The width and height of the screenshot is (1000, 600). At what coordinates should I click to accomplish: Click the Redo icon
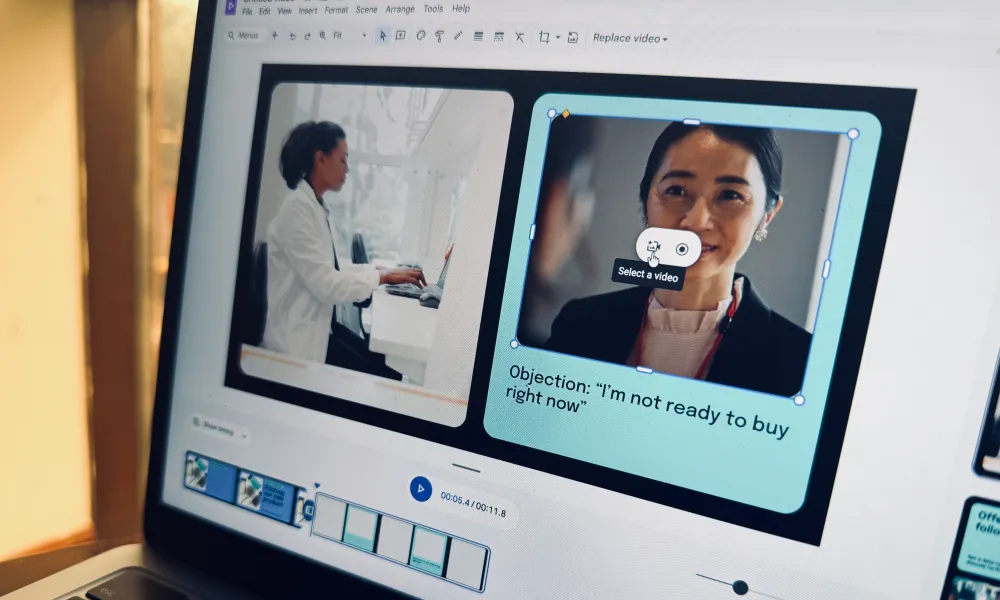[307, 36]
